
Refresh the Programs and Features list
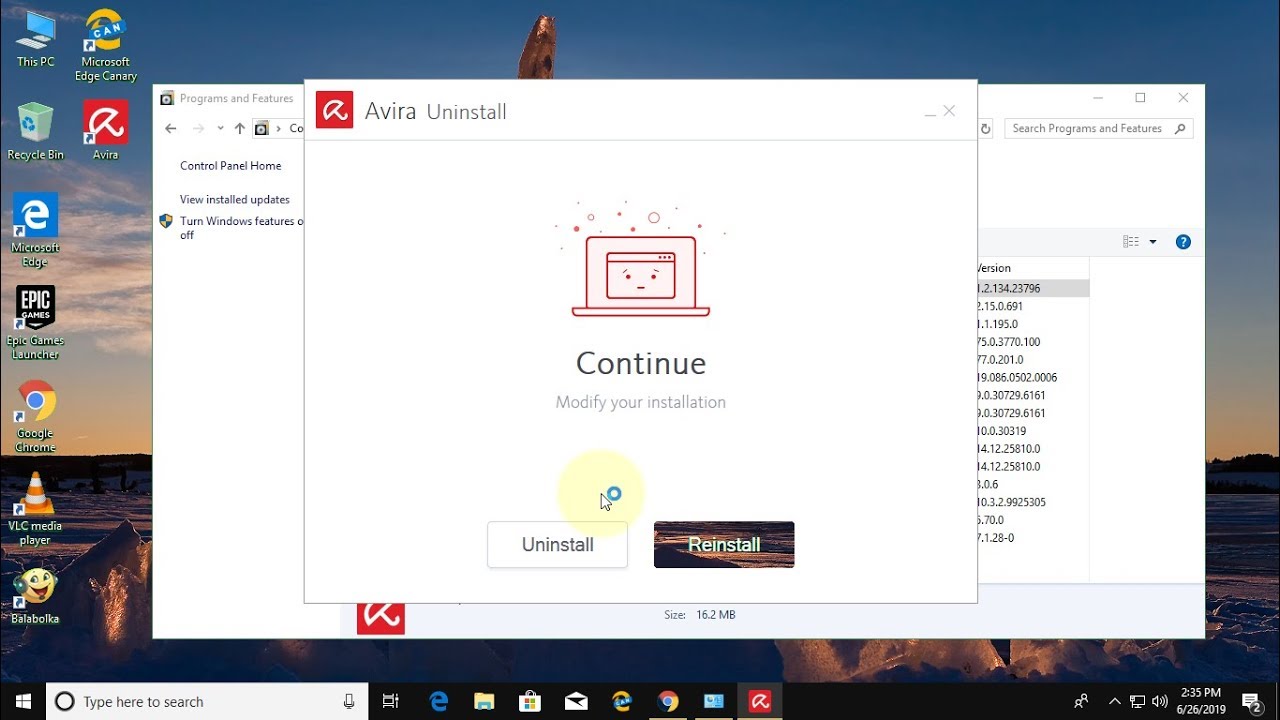(x=985, y=129)
